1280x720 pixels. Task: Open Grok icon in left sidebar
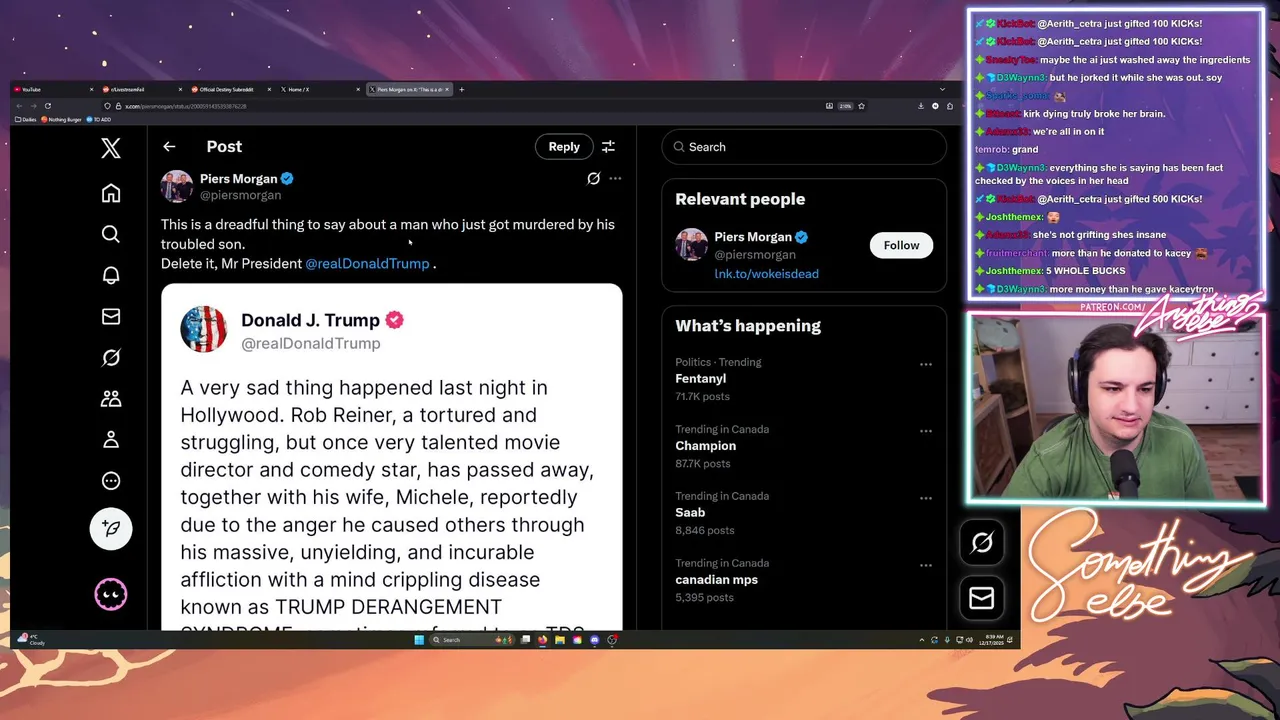[111, 357]
